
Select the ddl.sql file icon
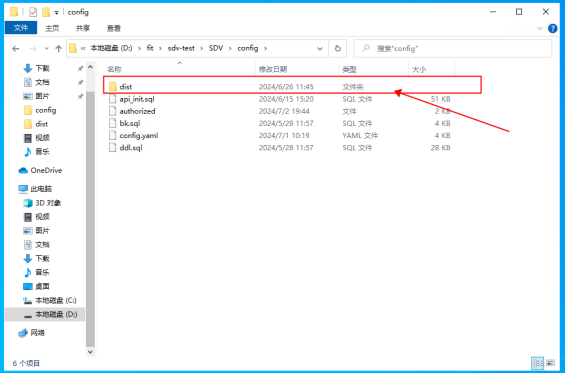click(113, 147)
